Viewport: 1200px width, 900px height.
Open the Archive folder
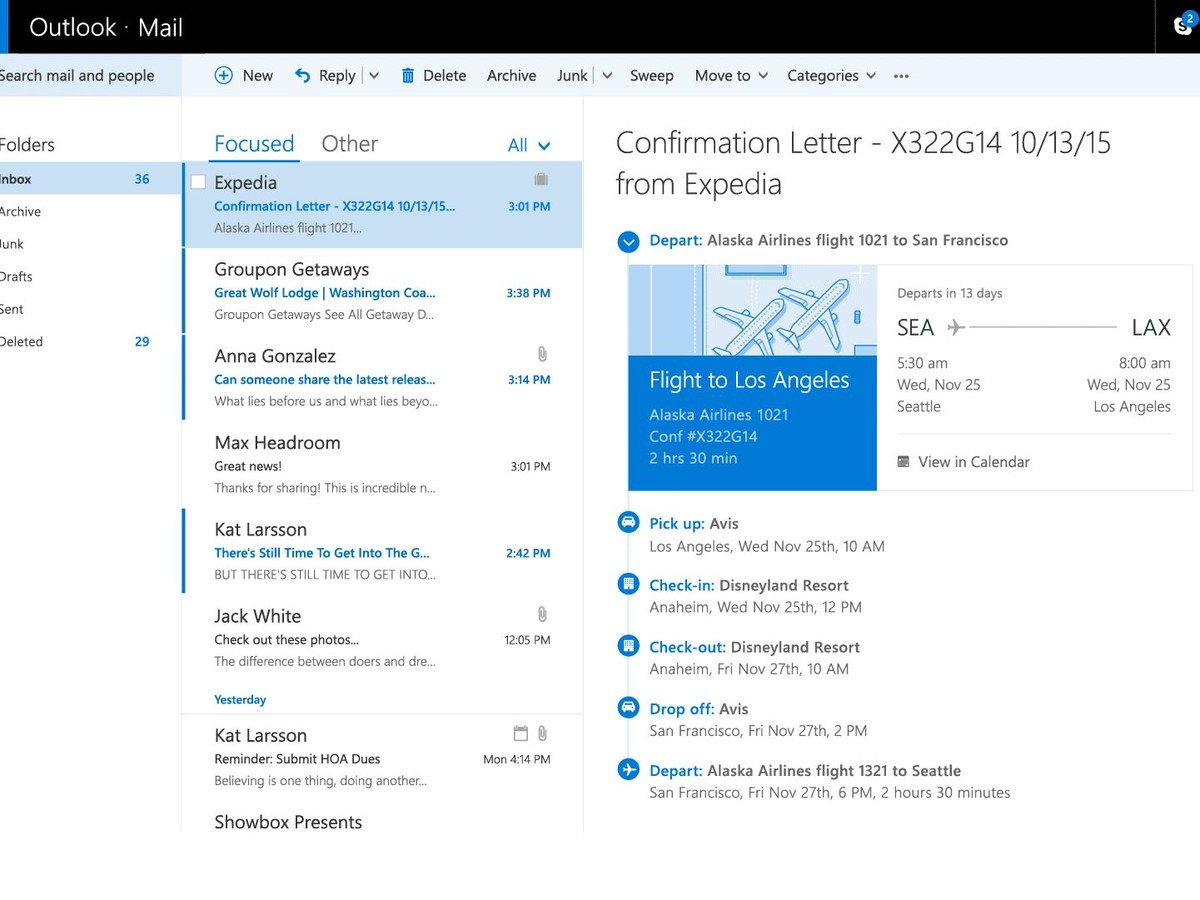88,212
